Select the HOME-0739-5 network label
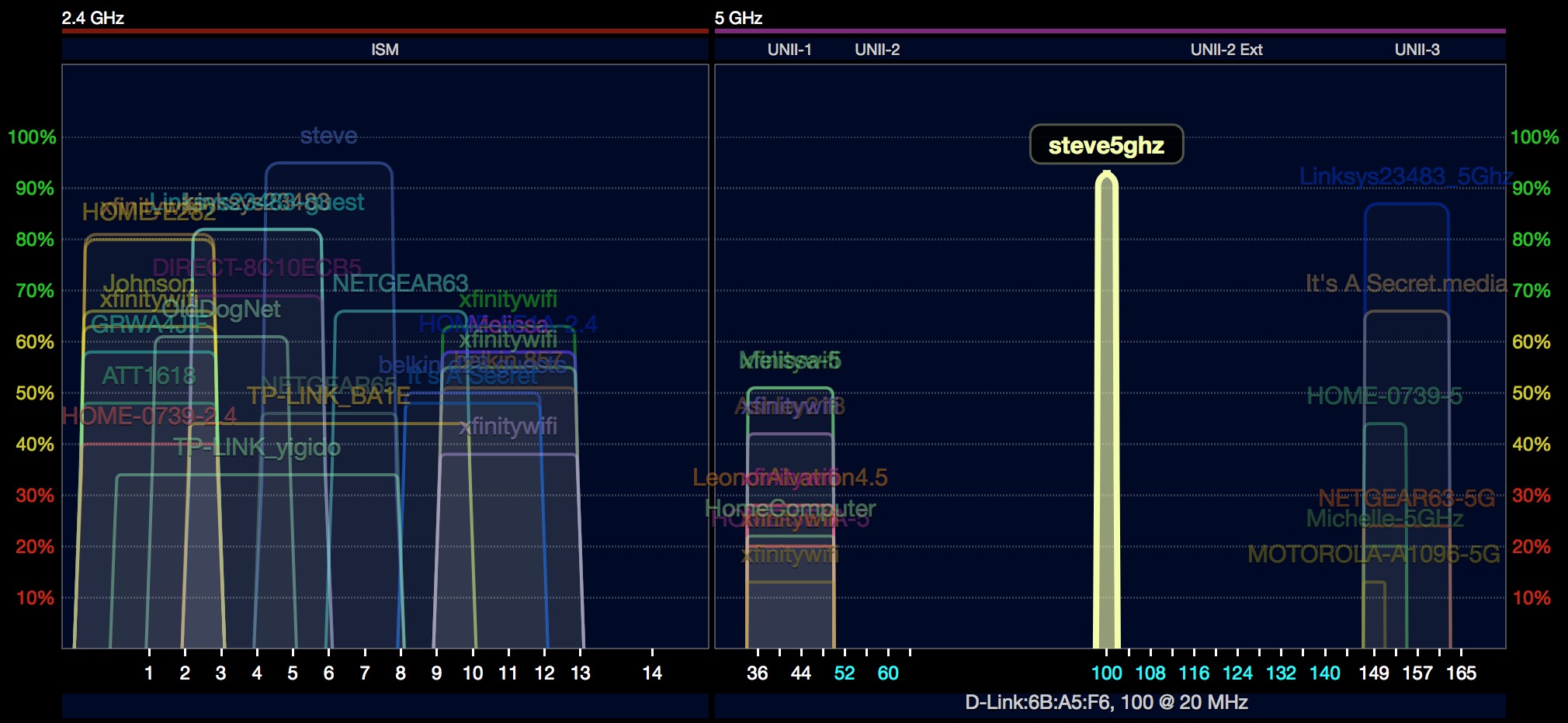Screen dimensions: 1568x723 [1384, 396]
